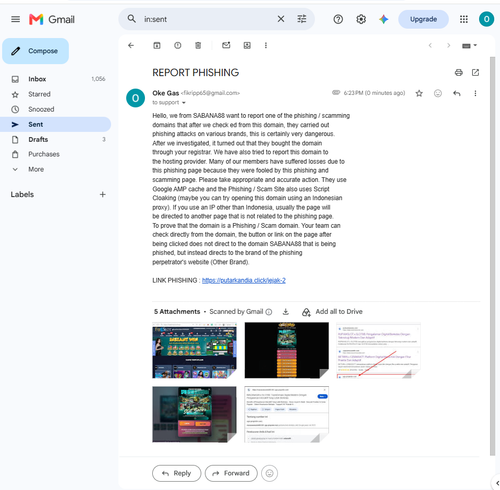Screen dimensions: 500x490
Task: Open the account avatar at top right
Action: [x=486, y=19]
